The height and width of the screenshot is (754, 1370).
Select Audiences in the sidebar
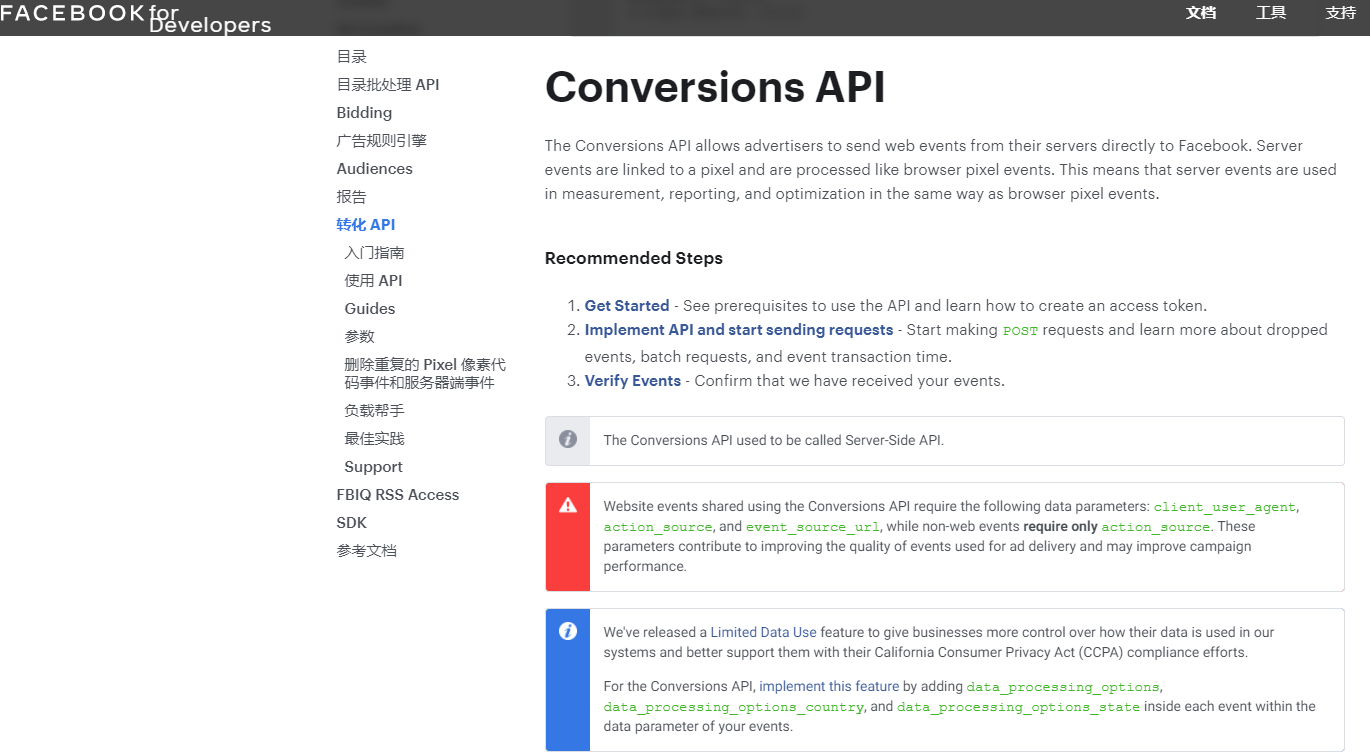point(375,169)
